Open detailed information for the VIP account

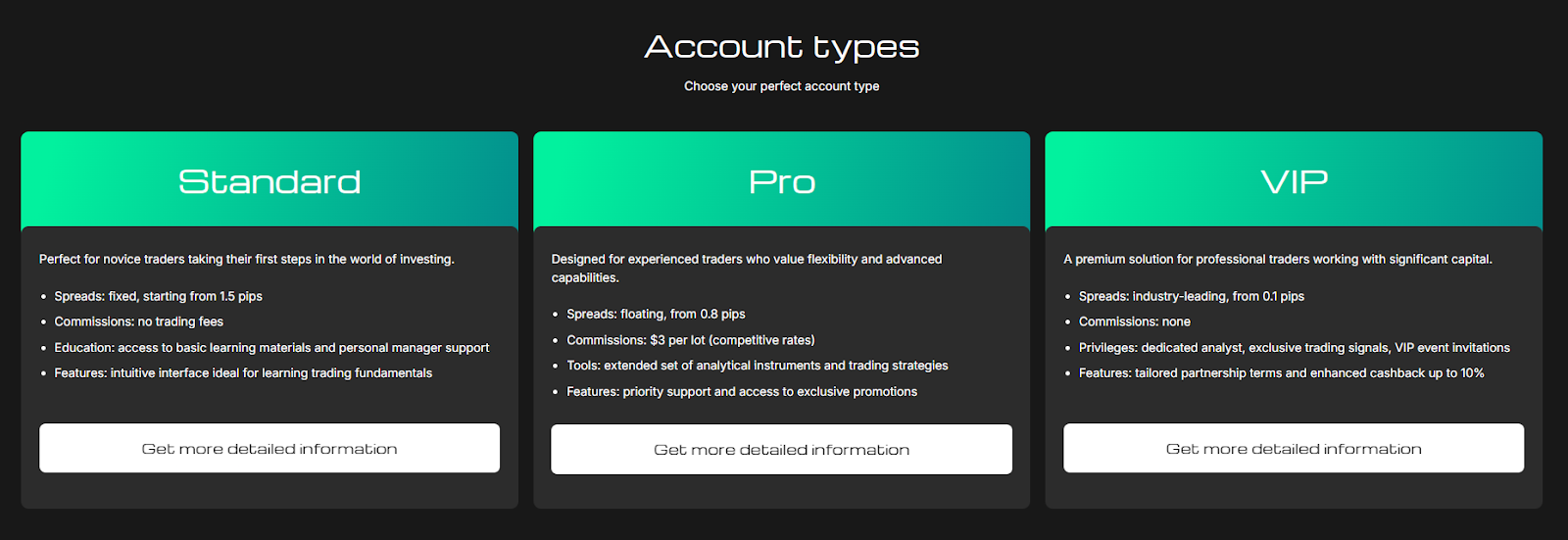tap(1294, 449)
